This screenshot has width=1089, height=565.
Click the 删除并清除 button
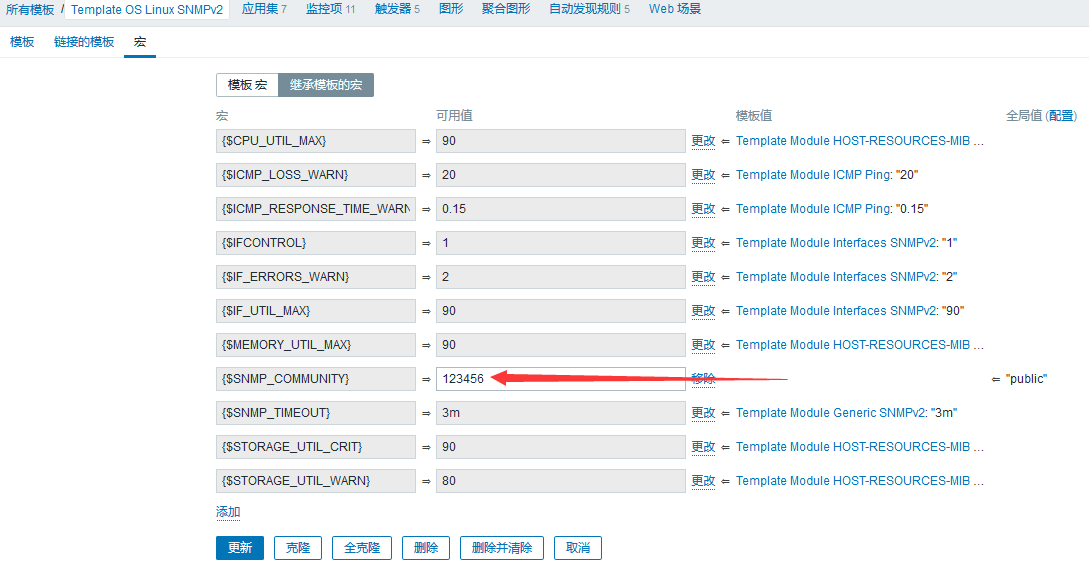coord(501,548)
